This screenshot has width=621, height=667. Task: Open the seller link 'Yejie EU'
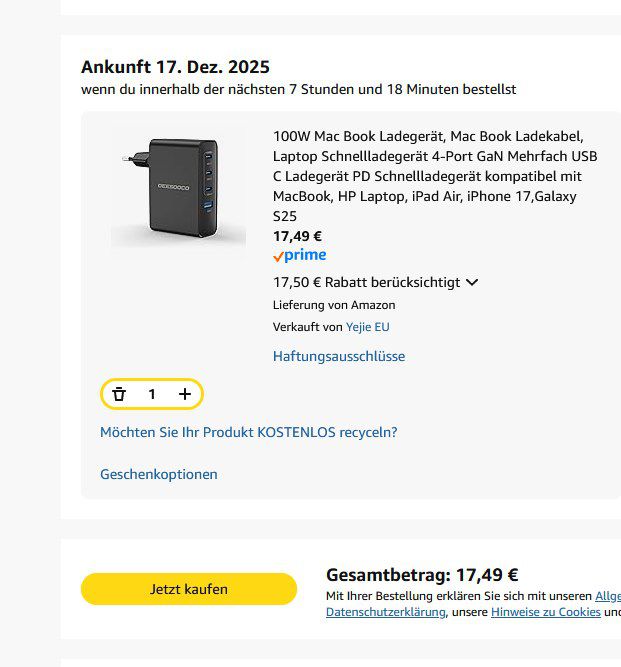click(x=368, y=327)
